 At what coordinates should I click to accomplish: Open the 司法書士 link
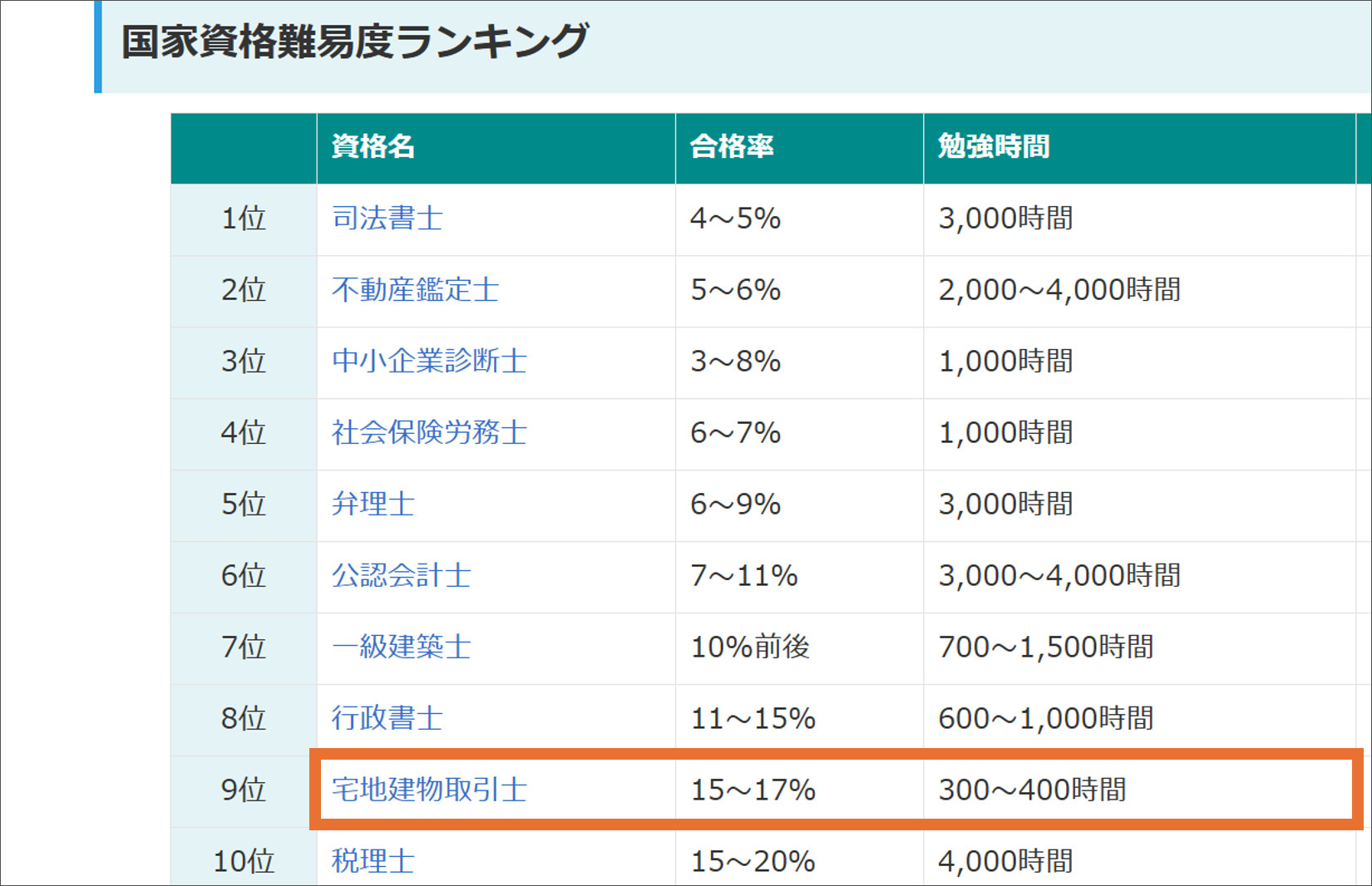387,219
